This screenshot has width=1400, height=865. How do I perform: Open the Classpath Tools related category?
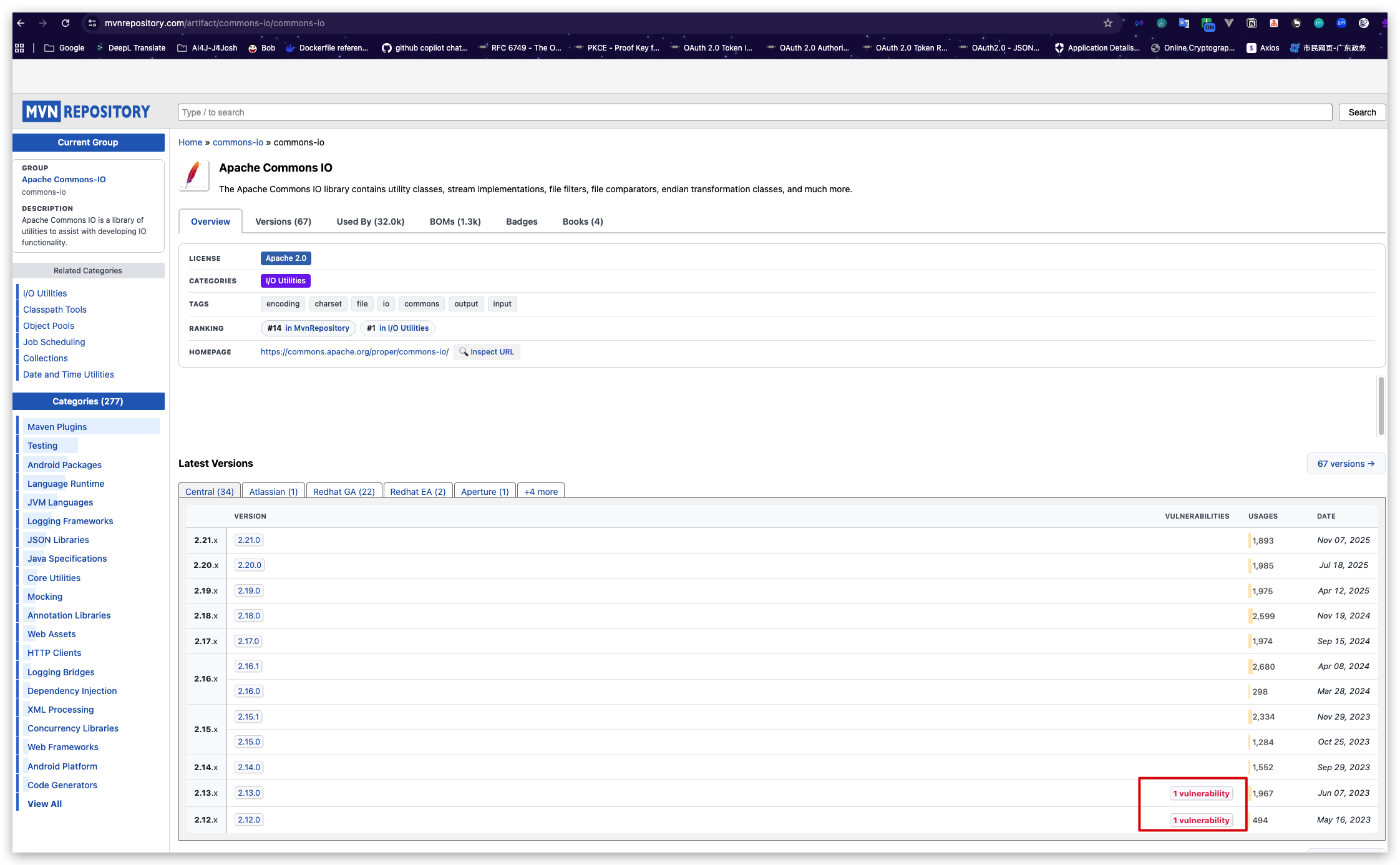[x=55, y=310]
